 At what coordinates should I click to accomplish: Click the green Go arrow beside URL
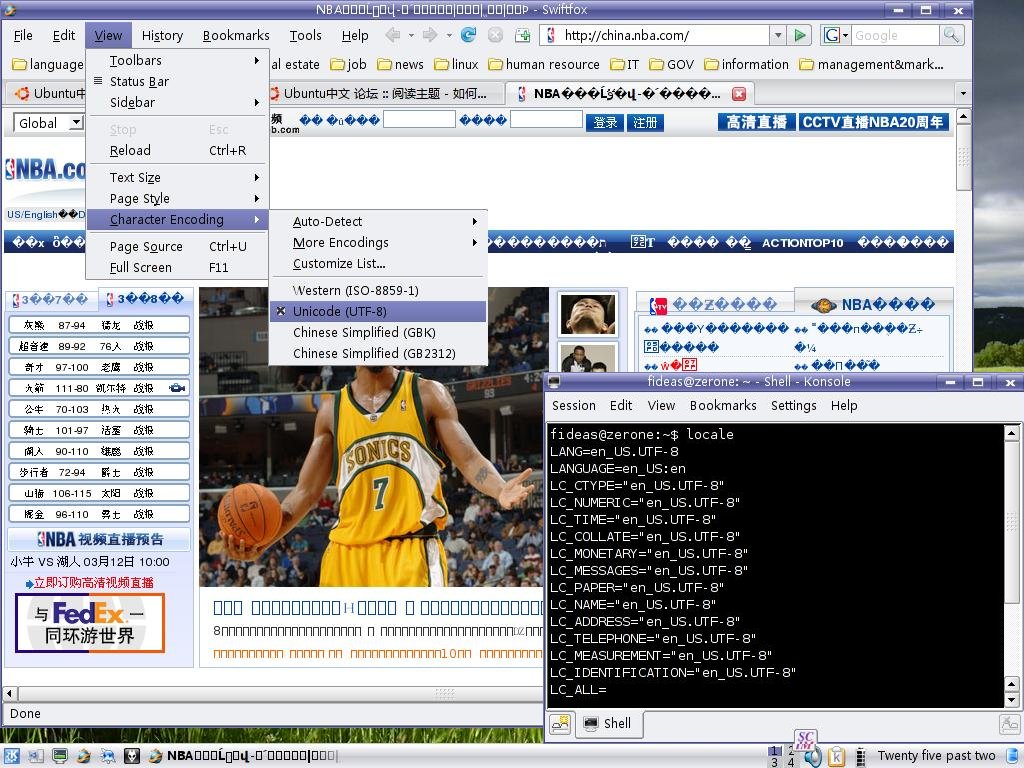tap(799, 35)
